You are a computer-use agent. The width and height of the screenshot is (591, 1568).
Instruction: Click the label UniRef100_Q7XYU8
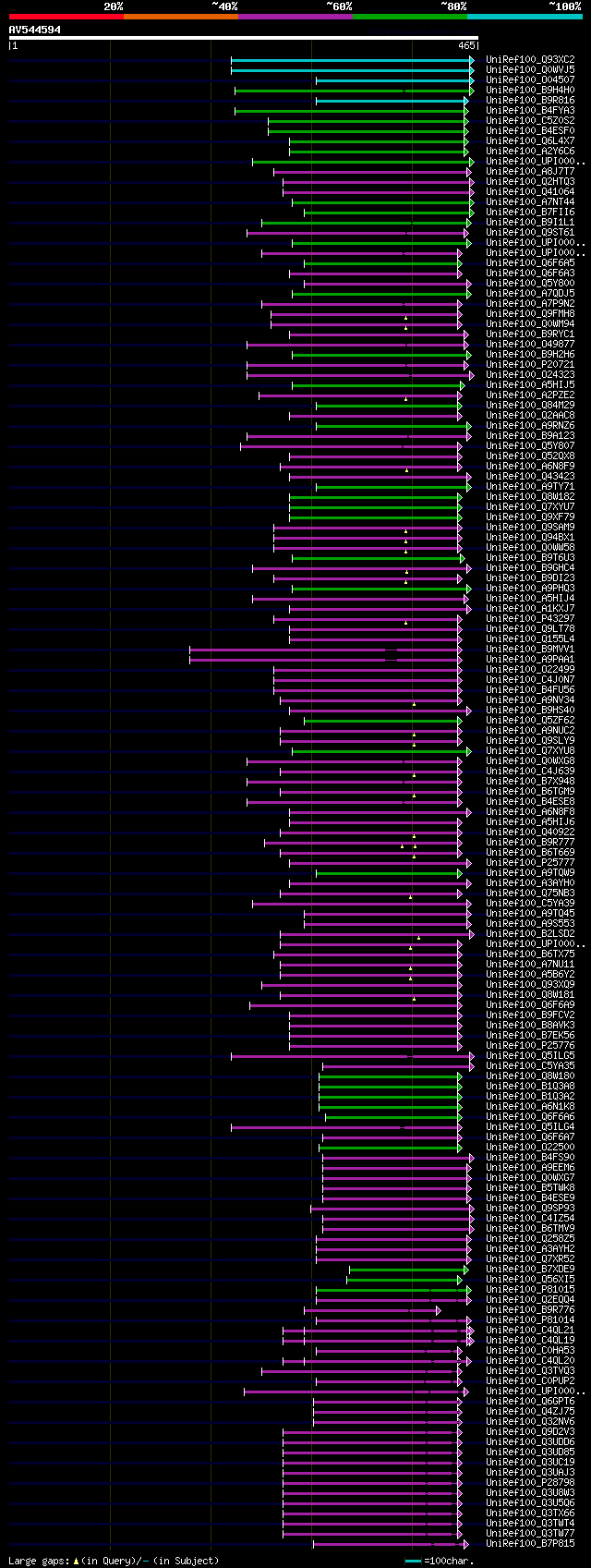tap(530, 751)
